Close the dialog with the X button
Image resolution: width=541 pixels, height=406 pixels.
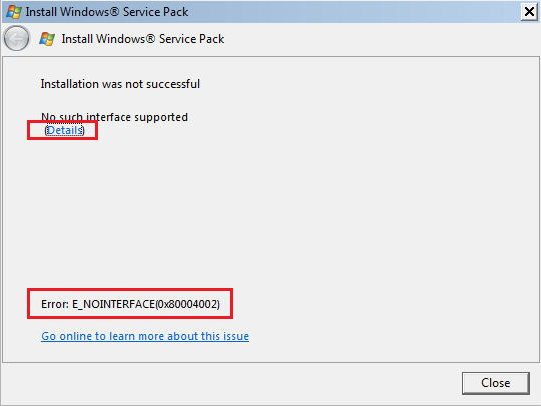pos(529,12)
